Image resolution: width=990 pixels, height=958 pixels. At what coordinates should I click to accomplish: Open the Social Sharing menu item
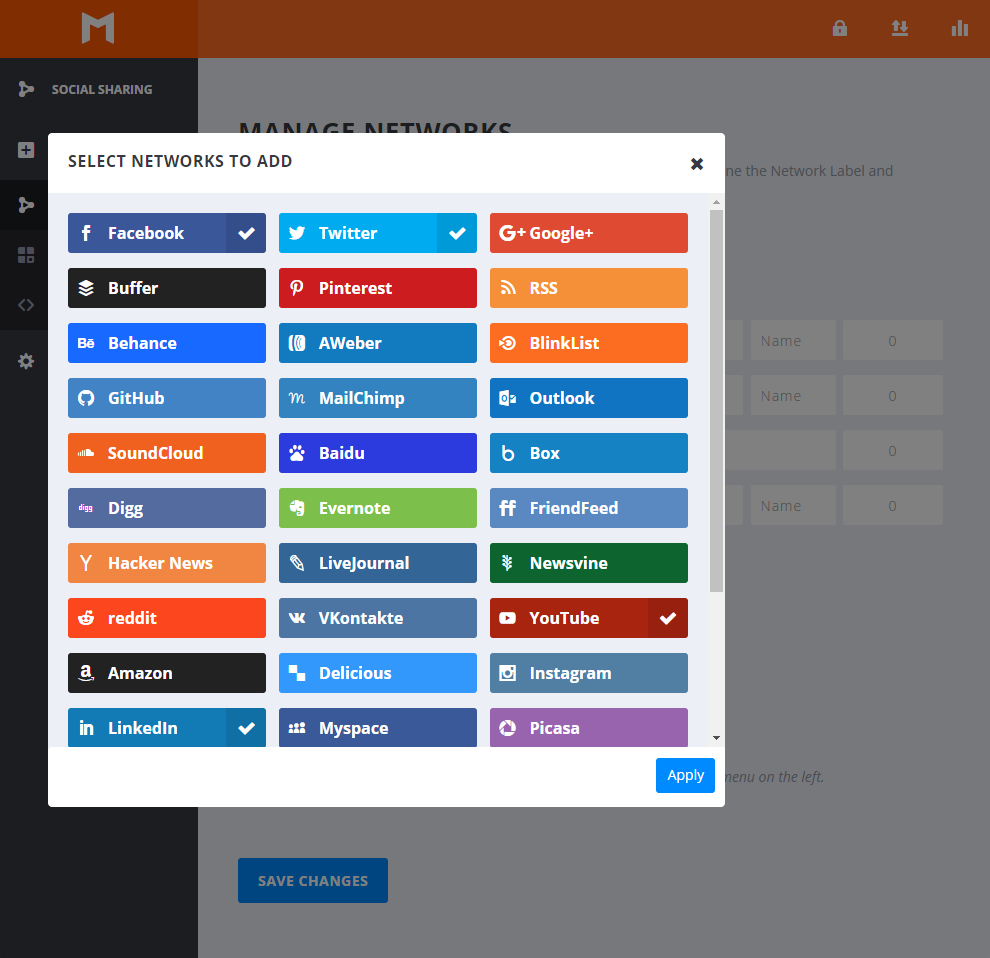[x=101, y=89]
